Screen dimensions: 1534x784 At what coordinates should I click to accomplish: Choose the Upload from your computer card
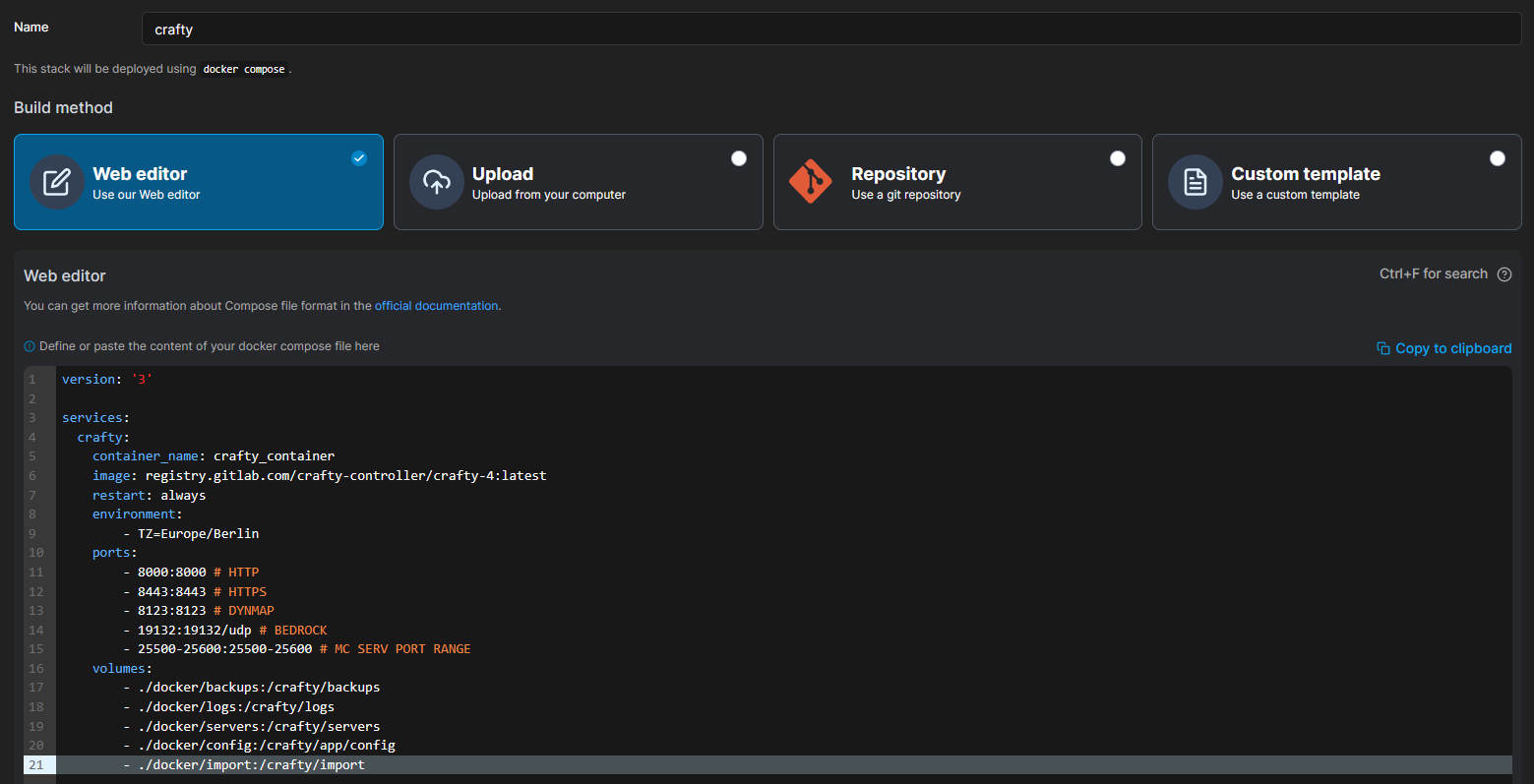tap(579, 182)
